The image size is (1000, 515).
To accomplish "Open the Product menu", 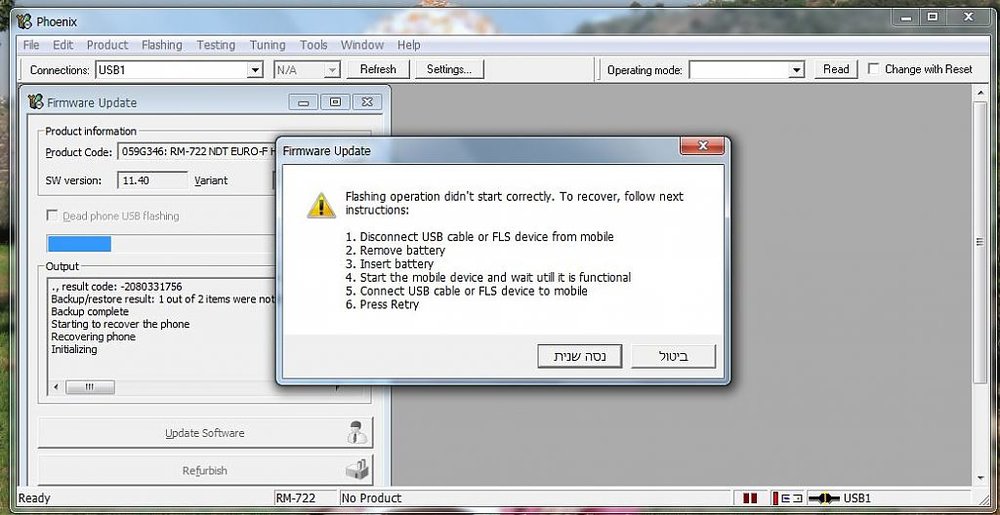I will click(107, 45).
